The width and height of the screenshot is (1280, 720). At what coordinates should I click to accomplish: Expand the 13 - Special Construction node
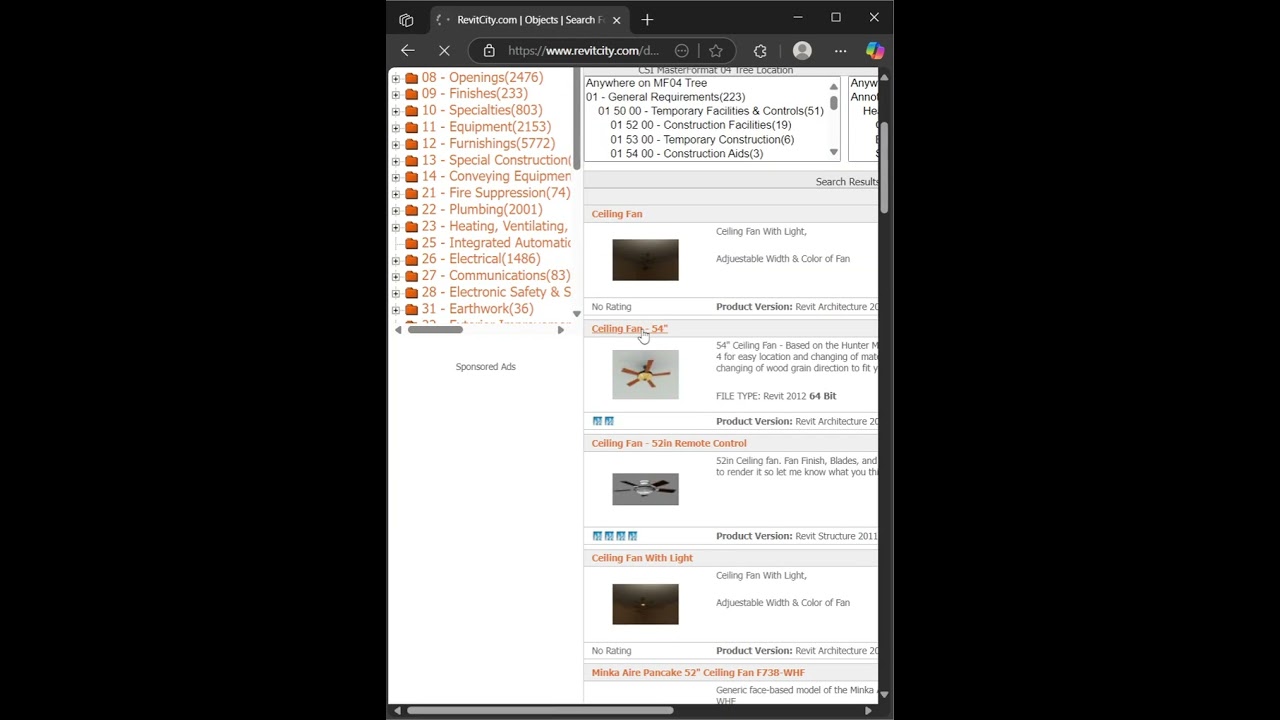[396, 160]
